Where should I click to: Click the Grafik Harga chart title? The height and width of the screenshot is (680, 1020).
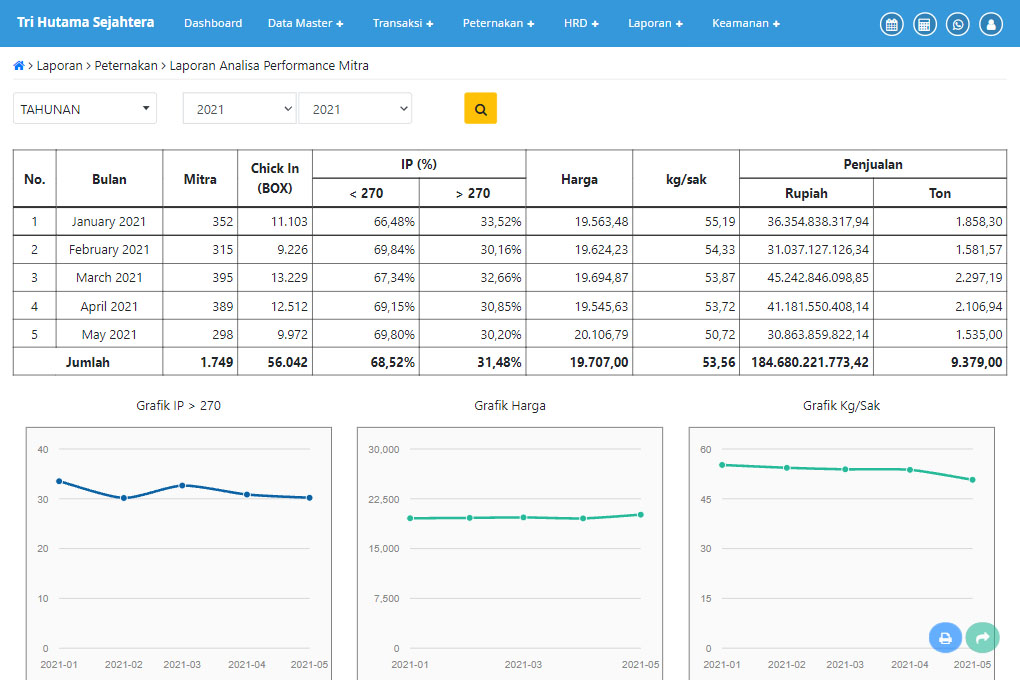(509, 405)
